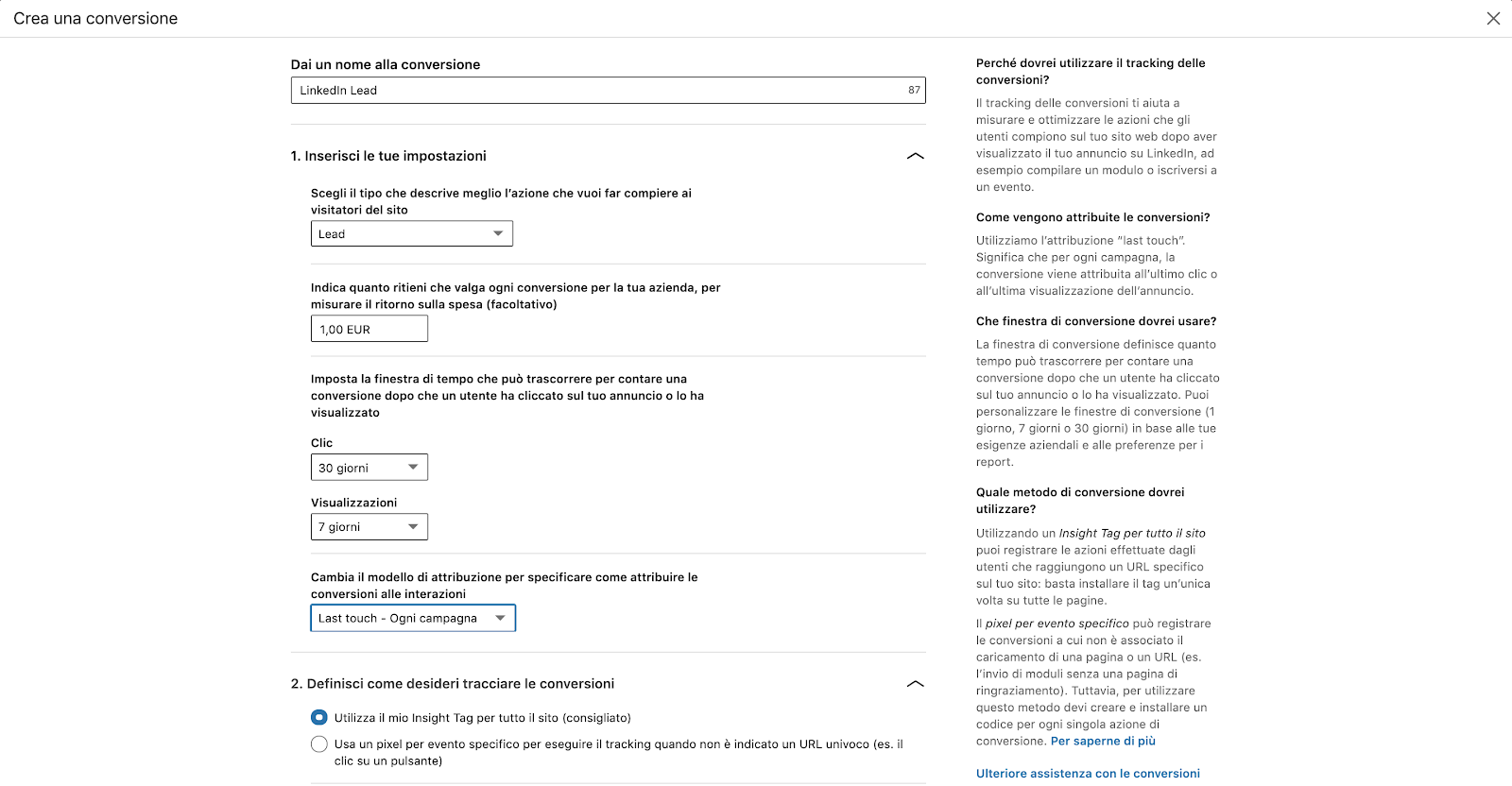Open Ulteriore assistenza con le conversioni link
The height and width of the screenshot is (786, 1512).
(1088, 774)
